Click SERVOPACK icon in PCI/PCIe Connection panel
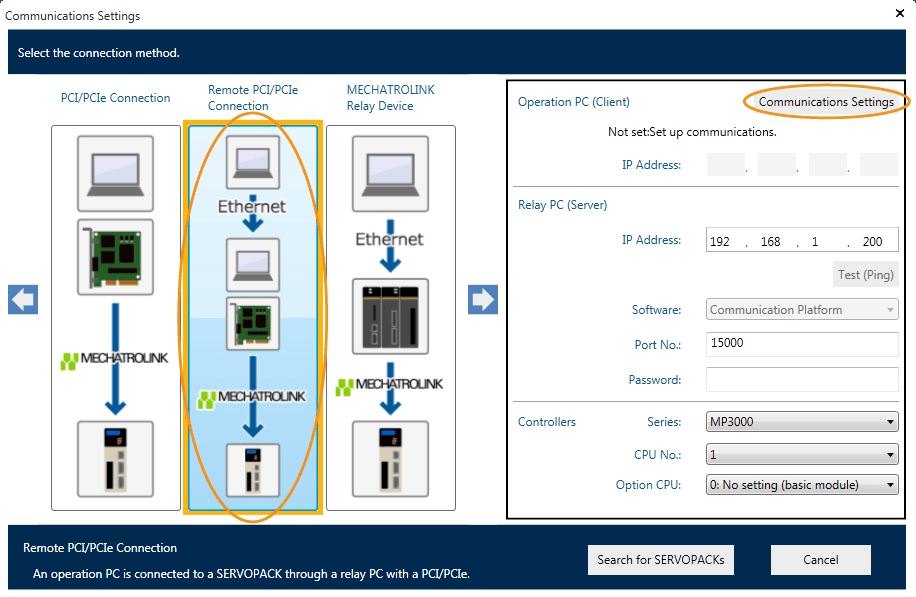 [x=115, y=459]
